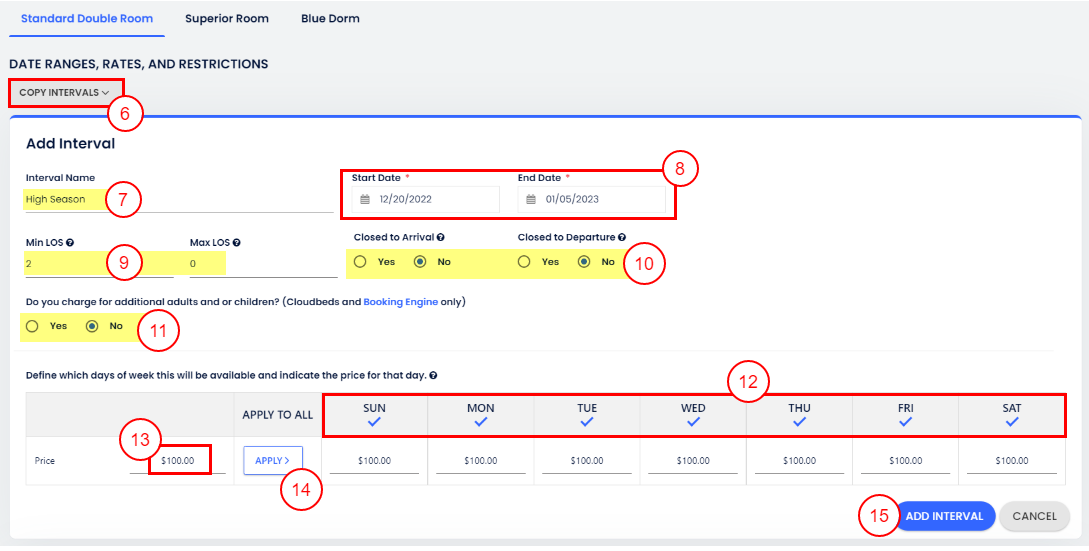Click the Interval Name input field
This screenshot has width=1089, height=551.
(180, 199)
